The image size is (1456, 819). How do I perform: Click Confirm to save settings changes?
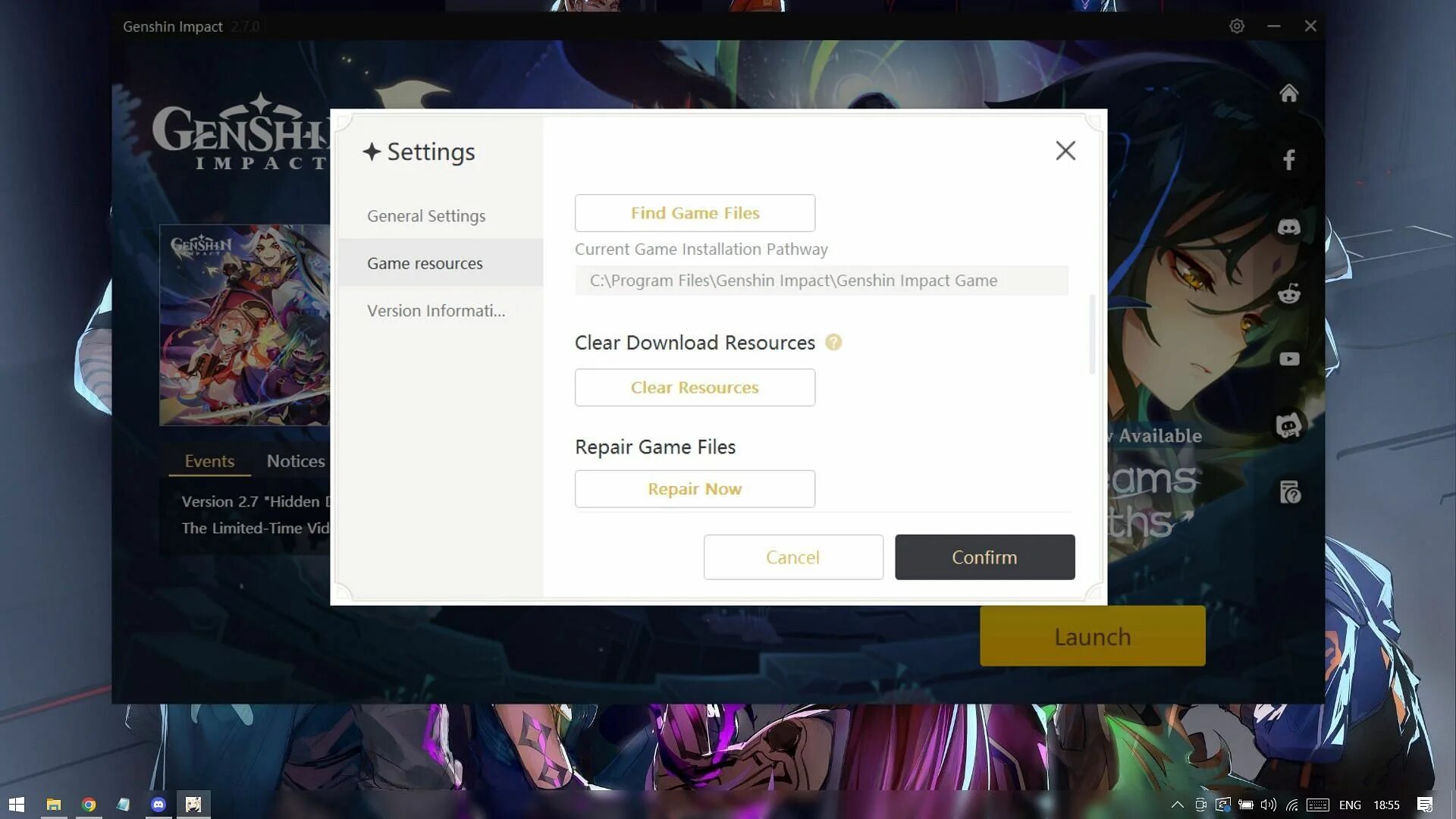point(984,557)
